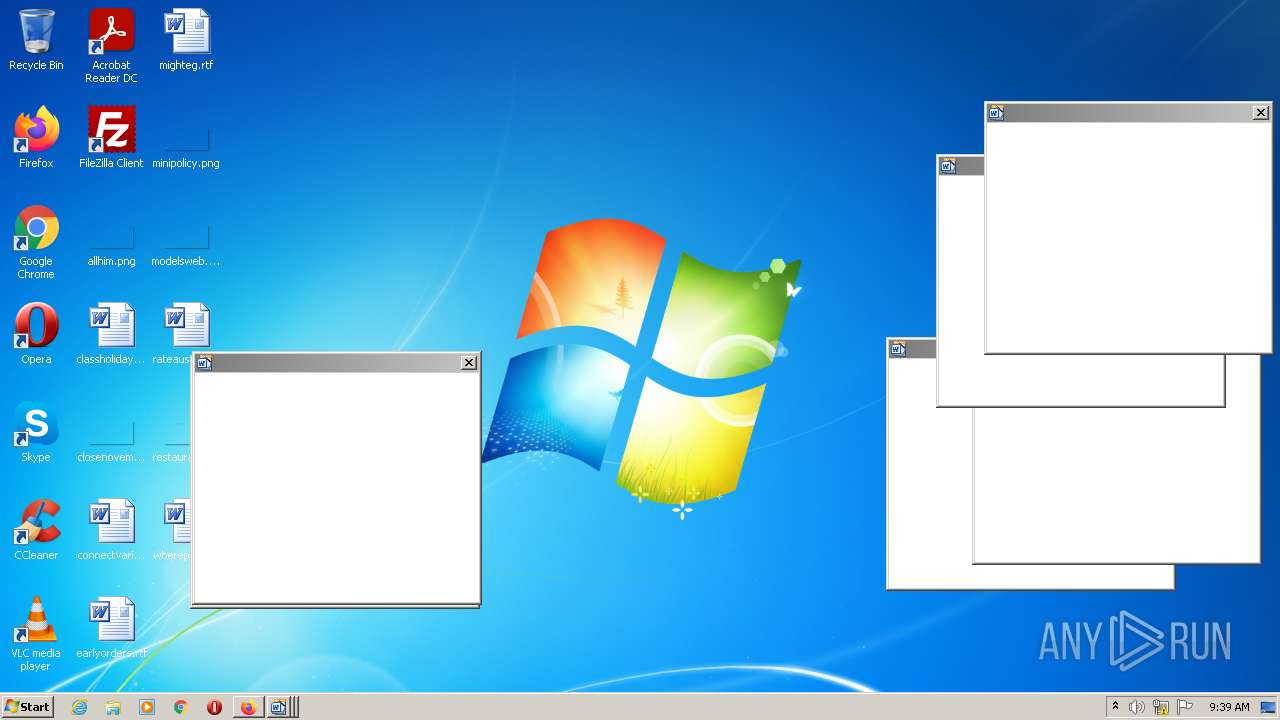Select the connectvari document icon

(x=111, y=531)
